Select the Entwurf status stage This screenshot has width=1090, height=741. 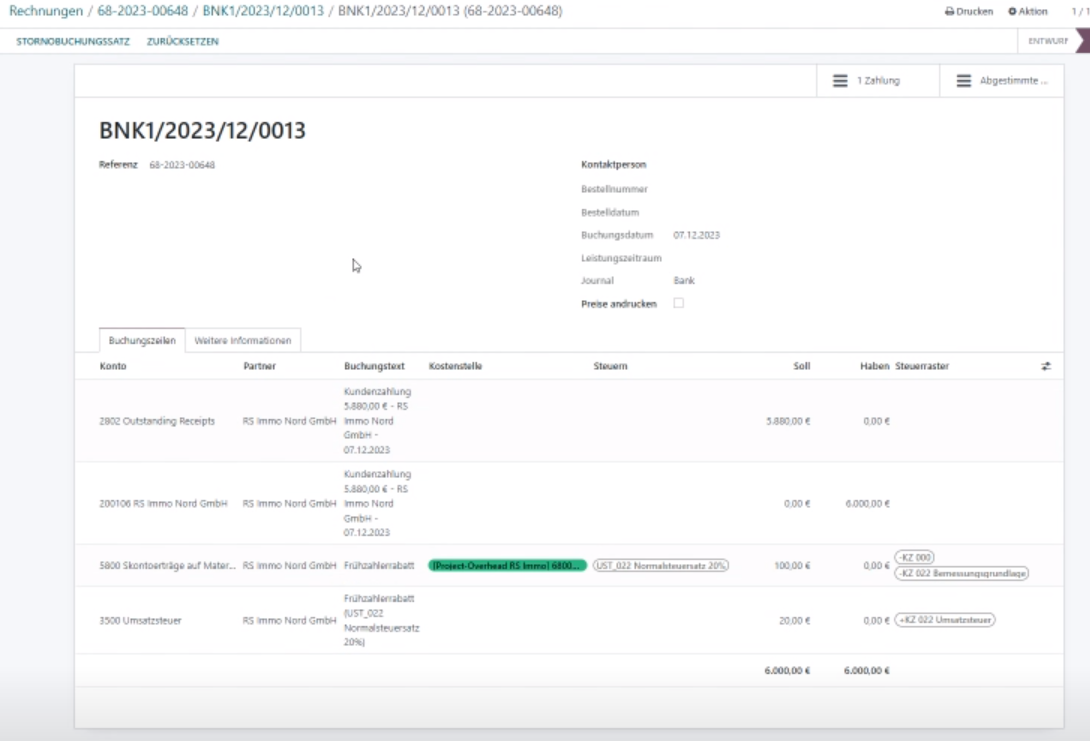[x=1048, y=41]
